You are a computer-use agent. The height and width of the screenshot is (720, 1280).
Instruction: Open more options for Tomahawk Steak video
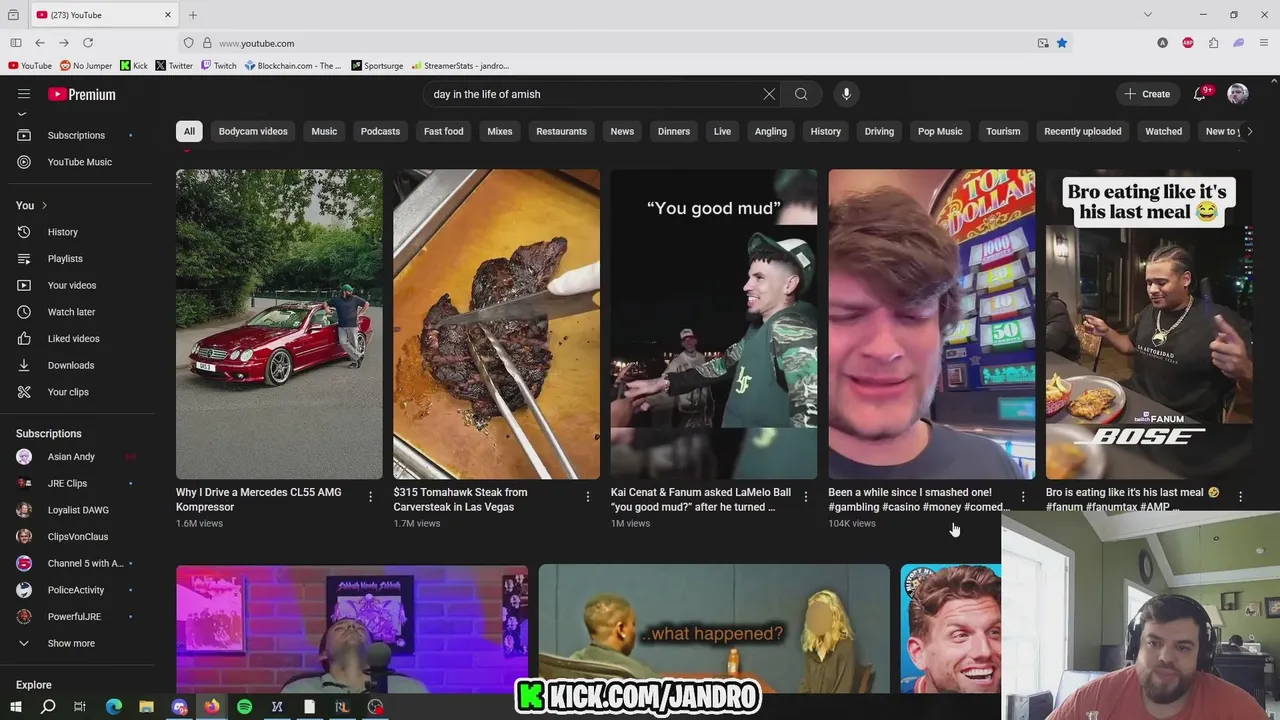[x=588, y=496]
